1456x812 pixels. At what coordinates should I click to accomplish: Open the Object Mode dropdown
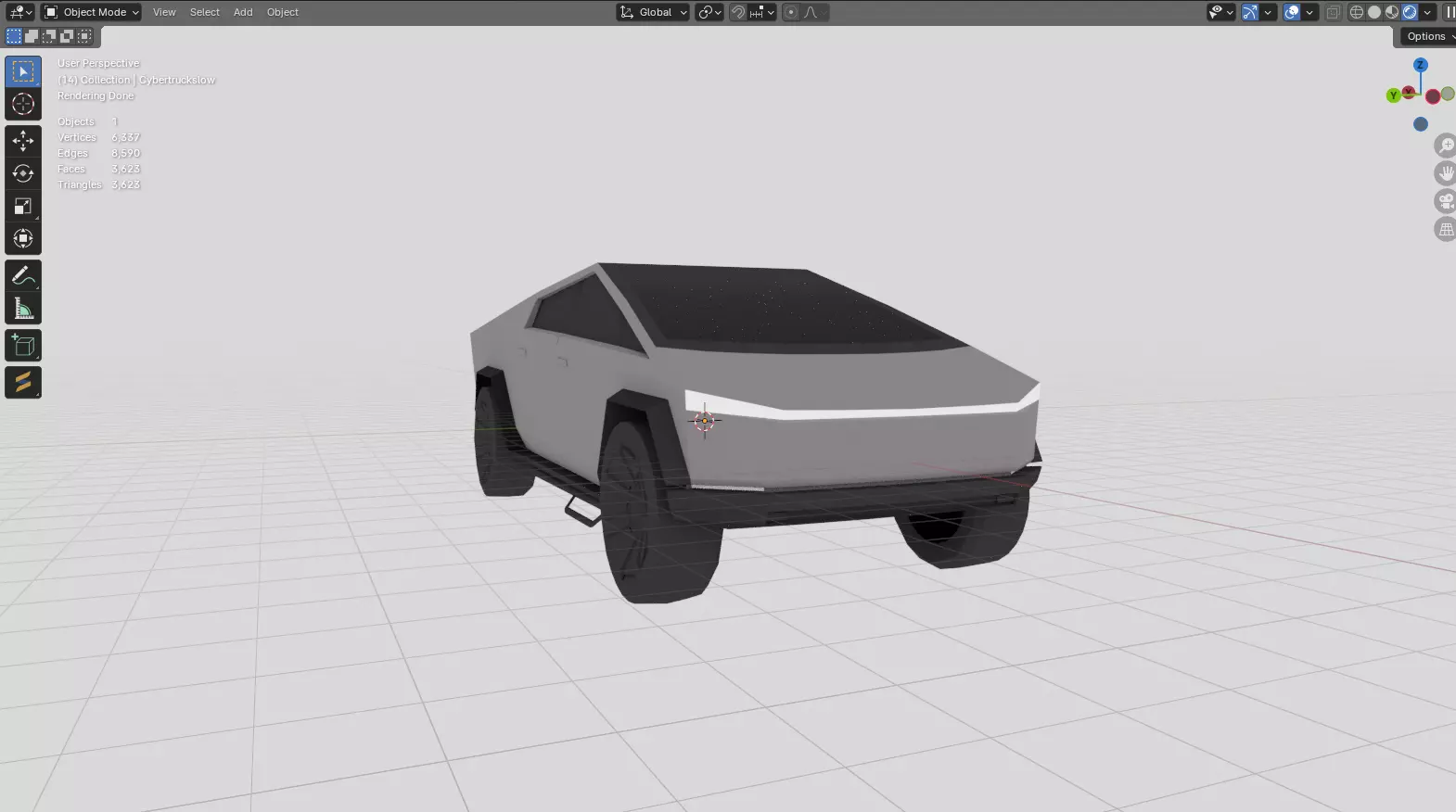tap(91, 12)
